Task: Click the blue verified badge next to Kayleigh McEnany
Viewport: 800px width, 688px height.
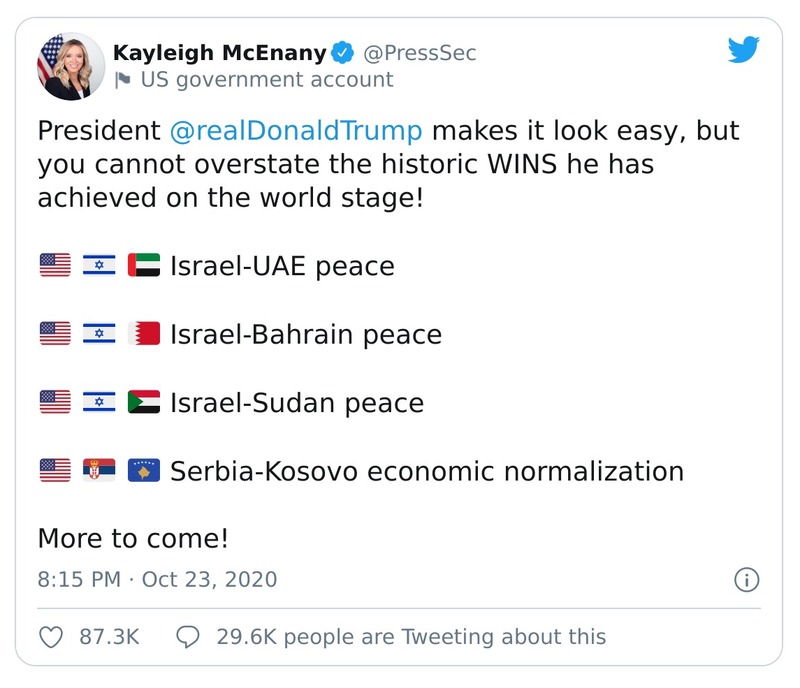Action: [x=344, y=54]
